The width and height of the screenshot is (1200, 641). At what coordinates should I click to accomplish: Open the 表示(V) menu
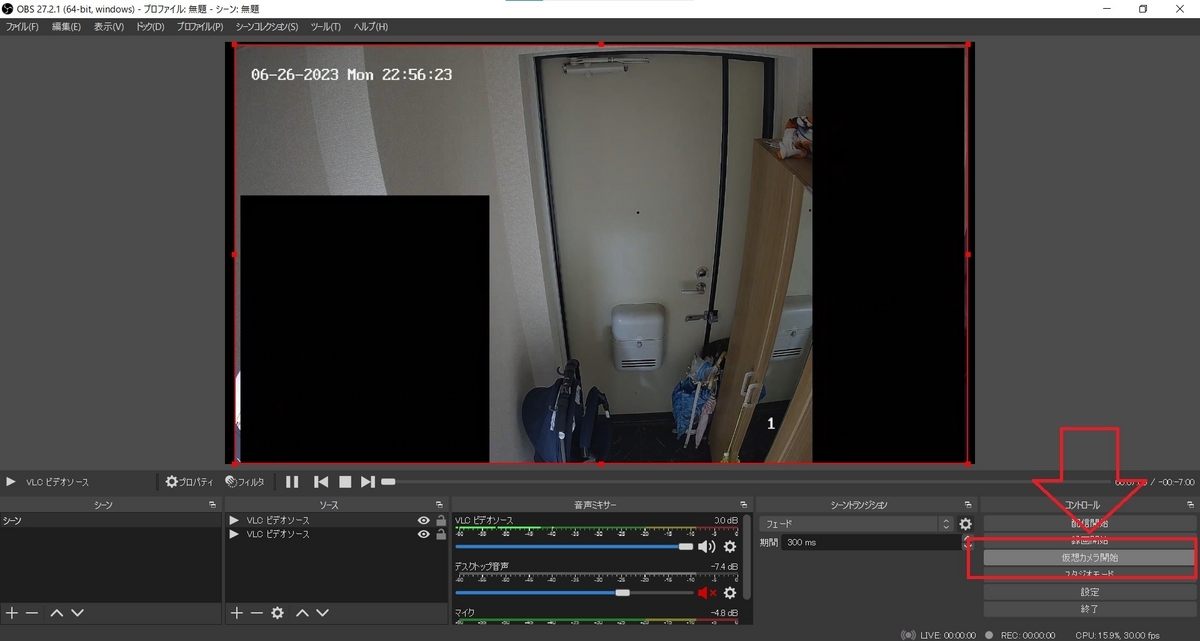[108, 27]
